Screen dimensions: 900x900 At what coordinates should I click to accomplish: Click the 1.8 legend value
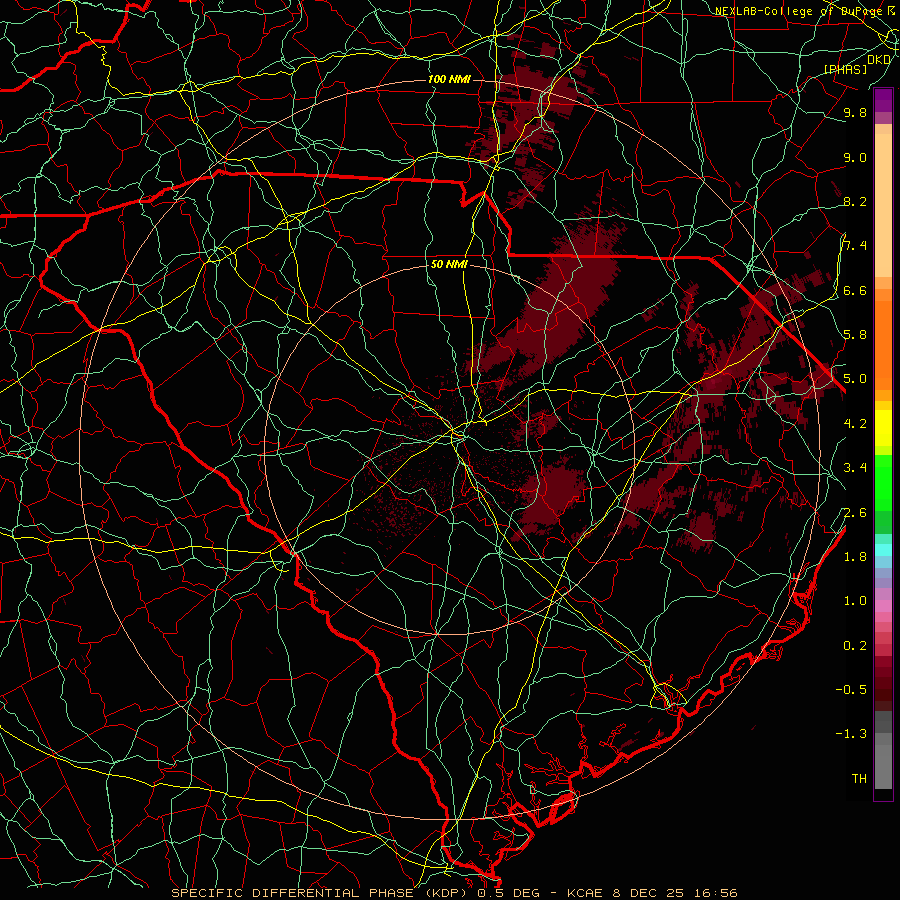[x=855, y=557]
